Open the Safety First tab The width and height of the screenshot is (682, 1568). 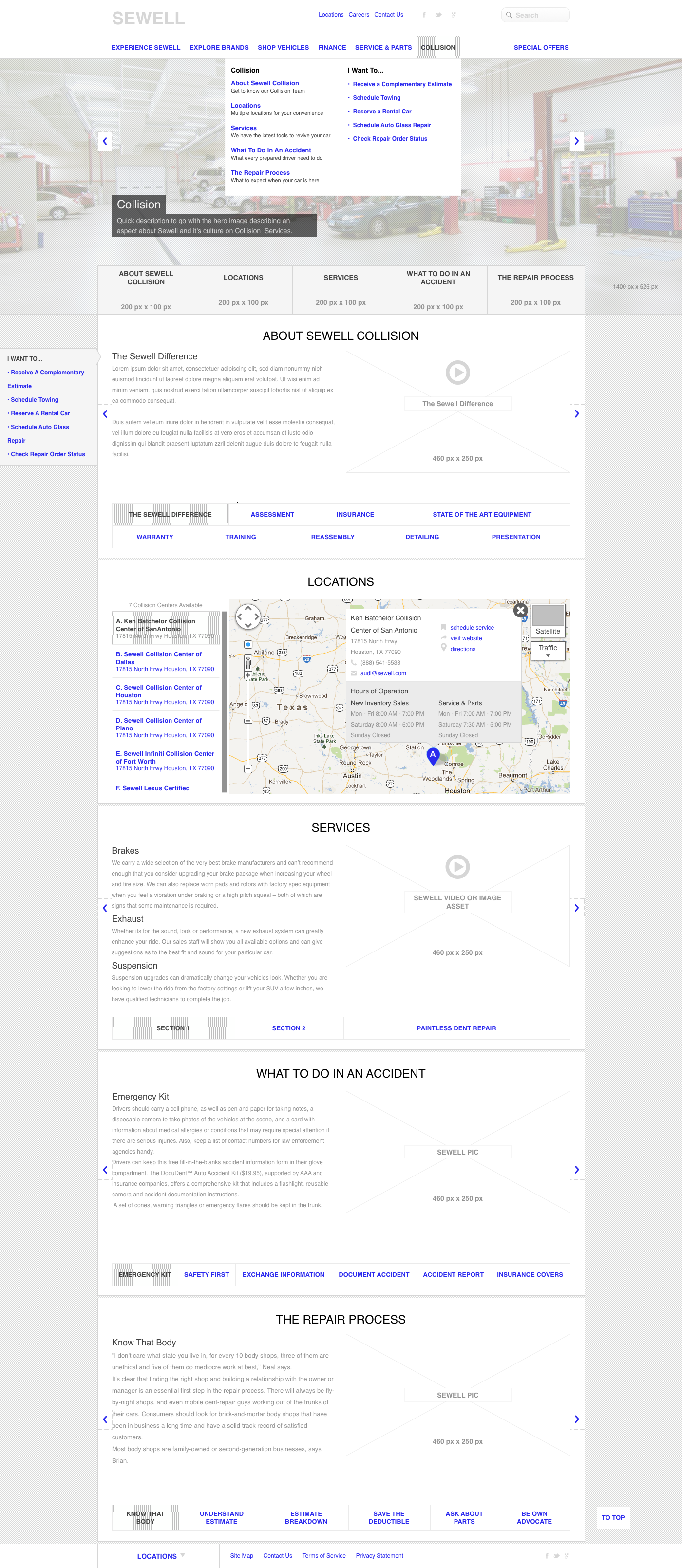pyautogui.click(x=207, y=1275)
